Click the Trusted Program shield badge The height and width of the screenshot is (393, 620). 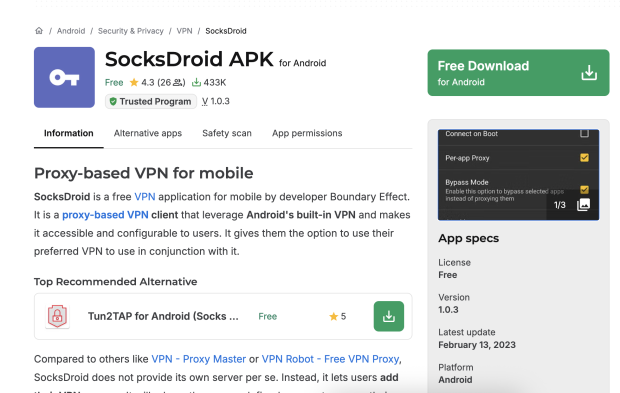[151, 102]
